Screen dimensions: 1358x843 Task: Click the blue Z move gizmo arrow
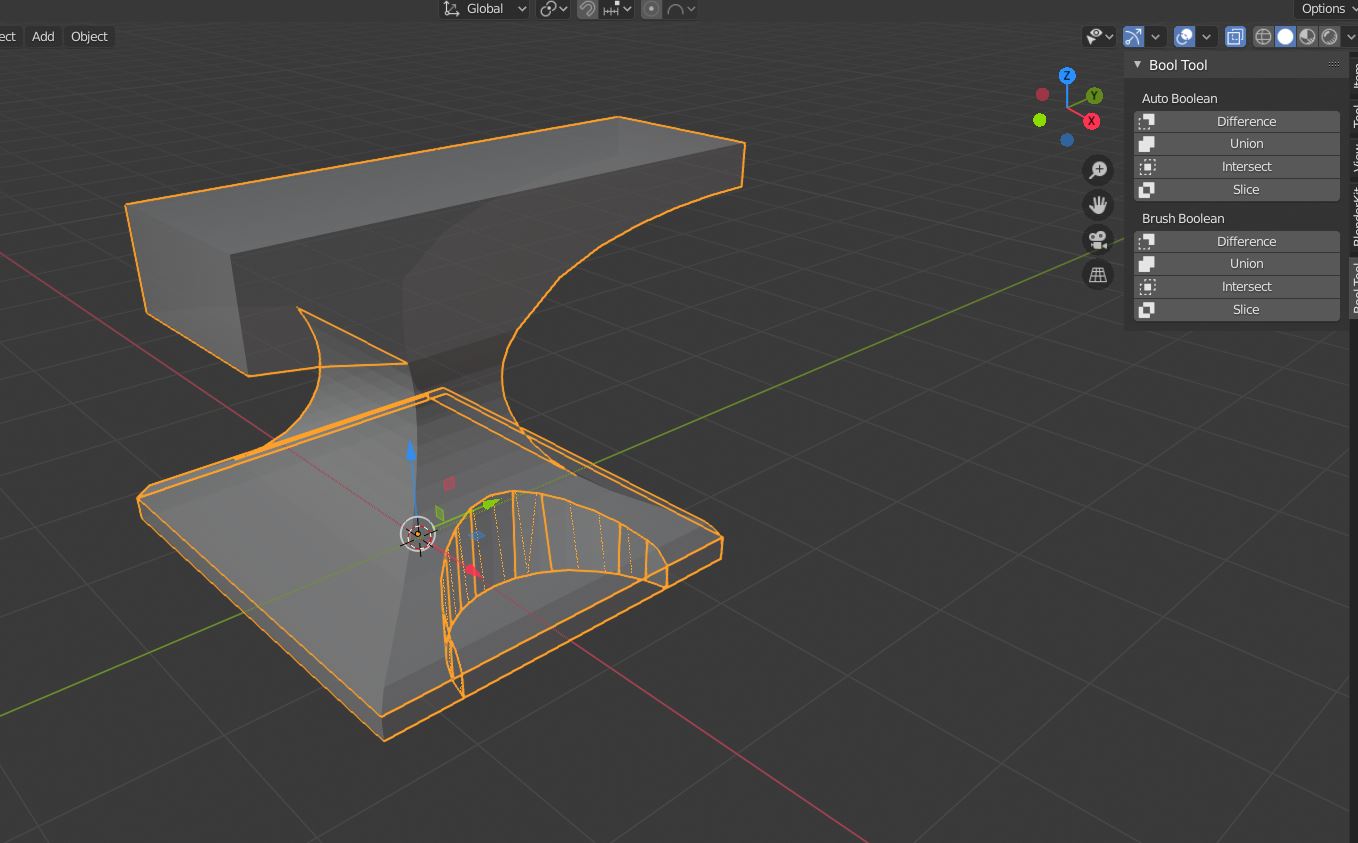pyautogui.click(x=411, y=452)
